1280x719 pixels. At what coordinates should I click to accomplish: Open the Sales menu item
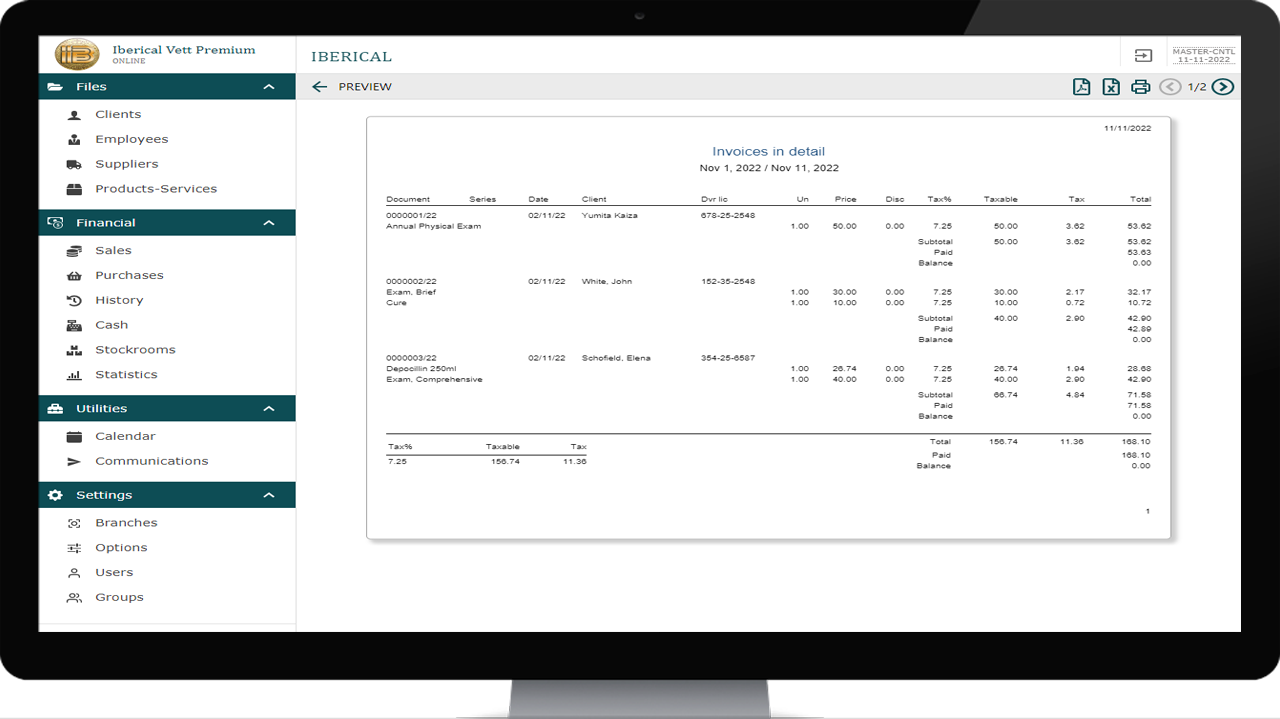pyautogui.click(x=113, y=251)
